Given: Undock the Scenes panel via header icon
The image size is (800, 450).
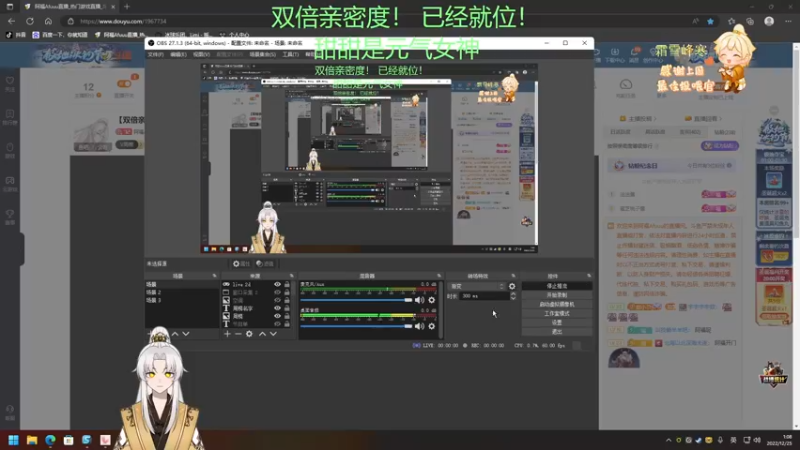Looking at the screenshot, I should (214, 276).
